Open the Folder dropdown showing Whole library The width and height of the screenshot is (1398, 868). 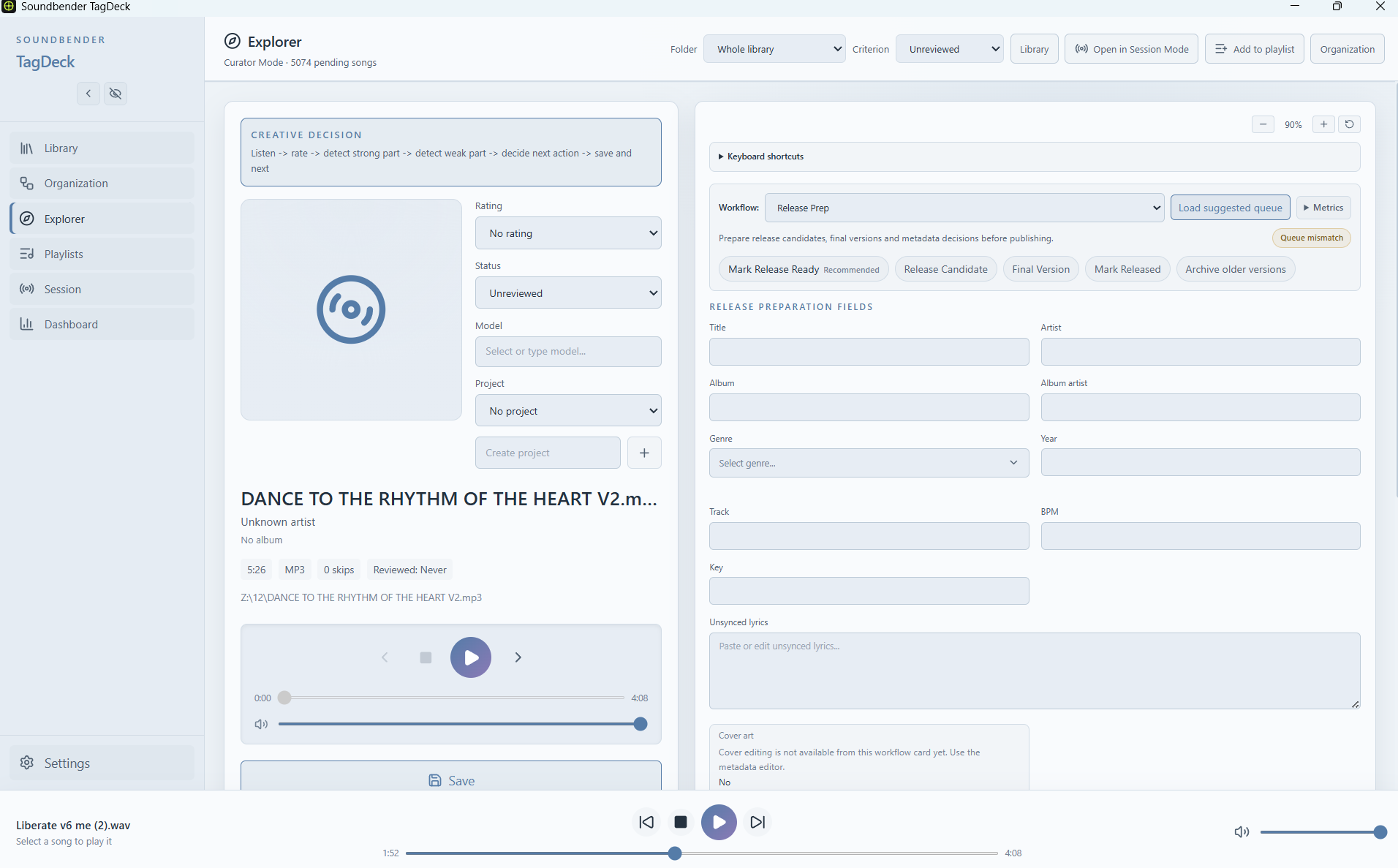pyautogui.click(x=774, y=49)
